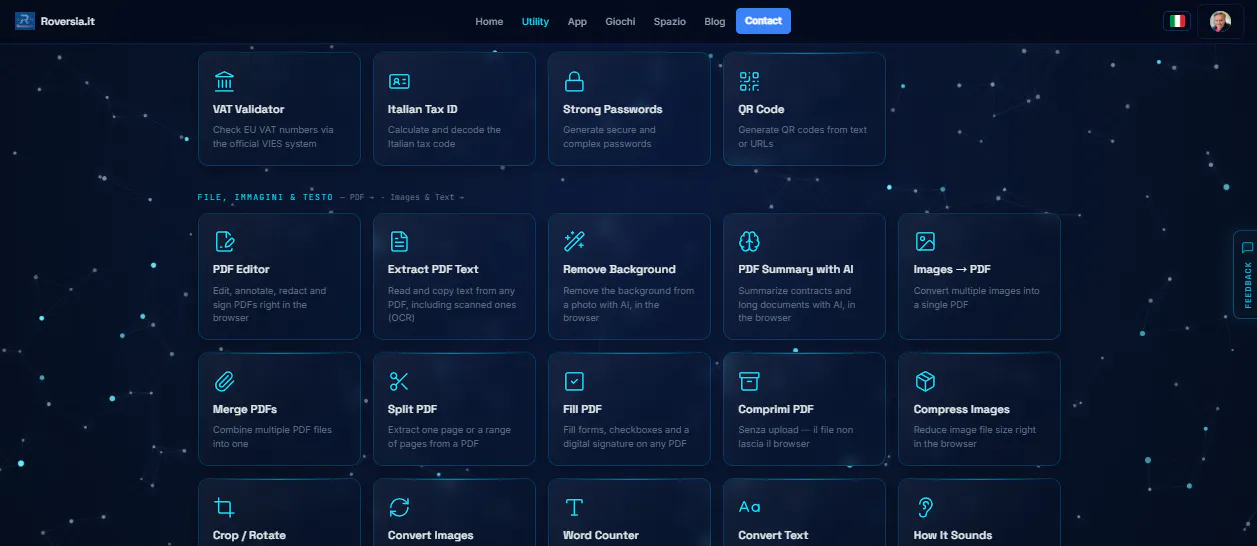Screen dimensions: 1257x546
Task: Click the Strong Passwords padlock icon
Action: click(x=574, y=81)
